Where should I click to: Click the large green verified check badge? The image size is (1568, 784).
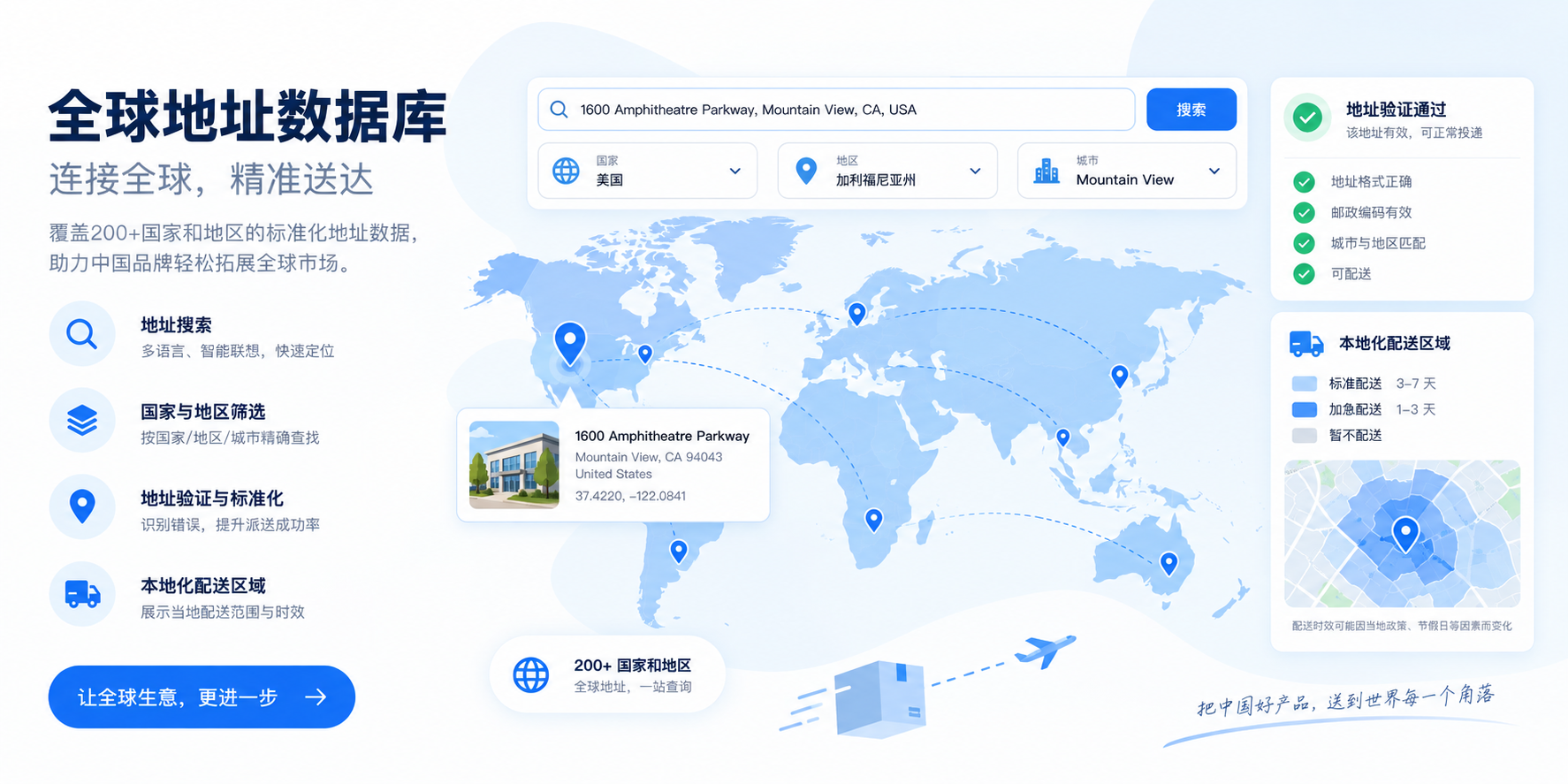[x=1307, y=118]
